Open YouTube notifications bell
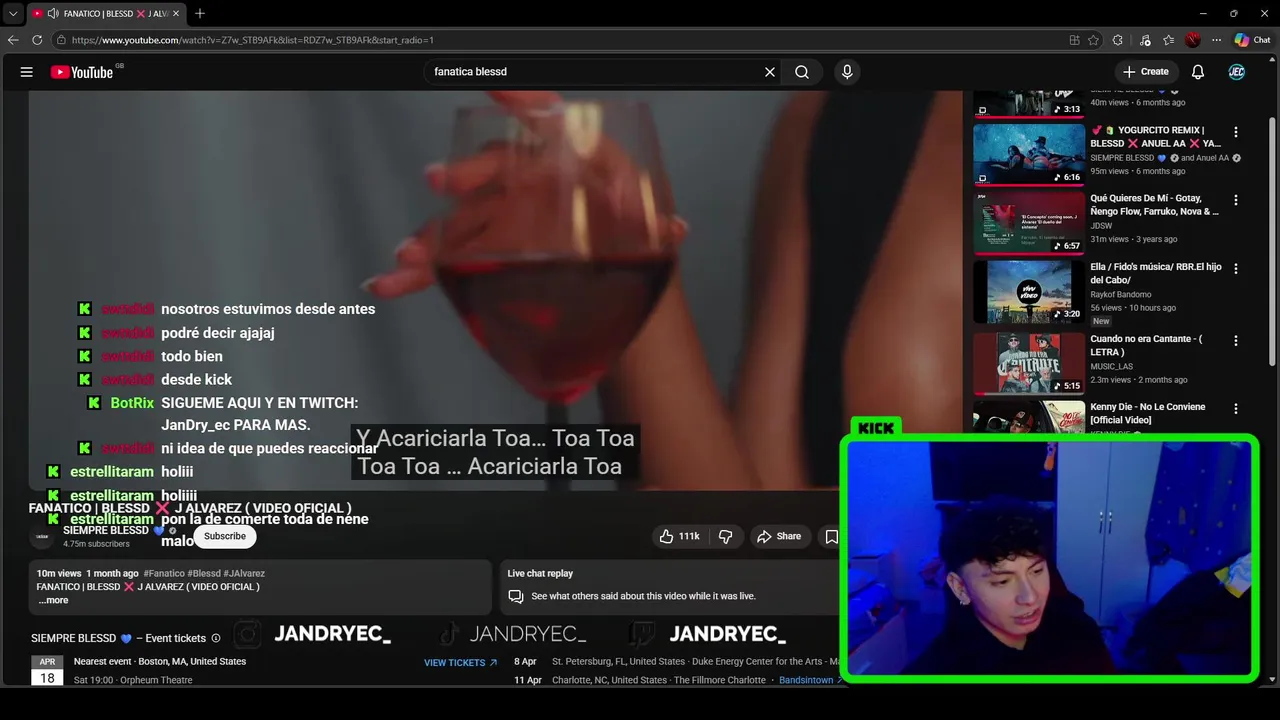Viewport: 1280px width, 720px height. 1198,72
